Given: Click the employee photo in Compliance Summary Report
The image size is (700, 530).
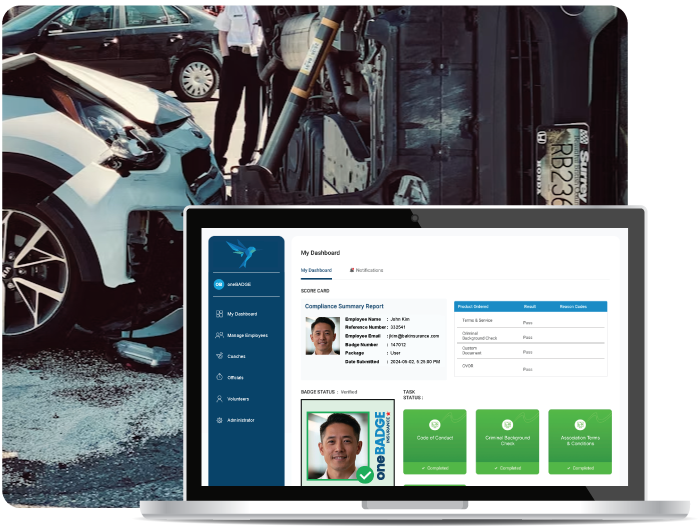Looking at the screenshot, I should (x=322, y=336).
